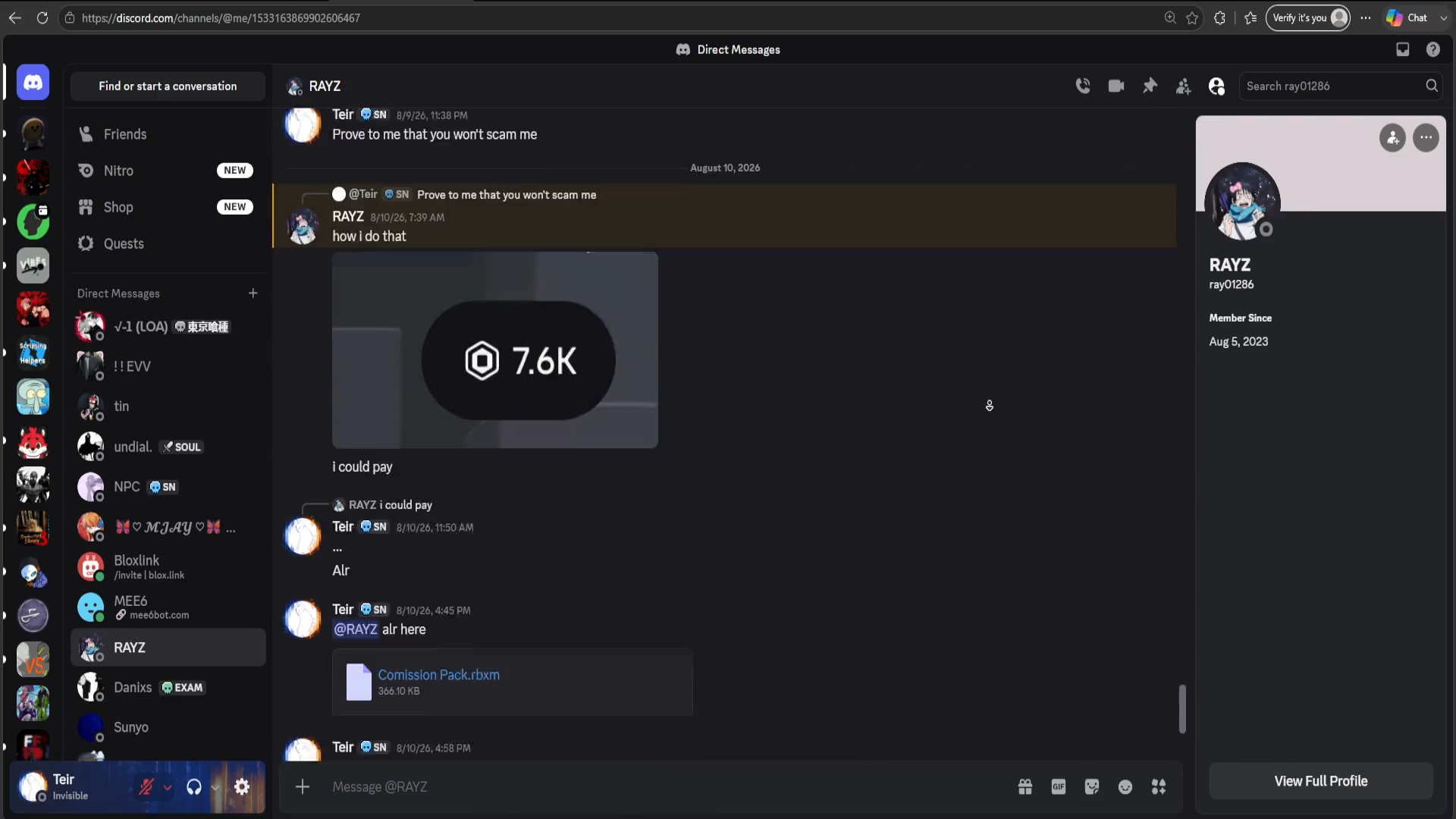The image size is (1456, 819).
Task: Expand microphone input options arrow
Action: 168,787
